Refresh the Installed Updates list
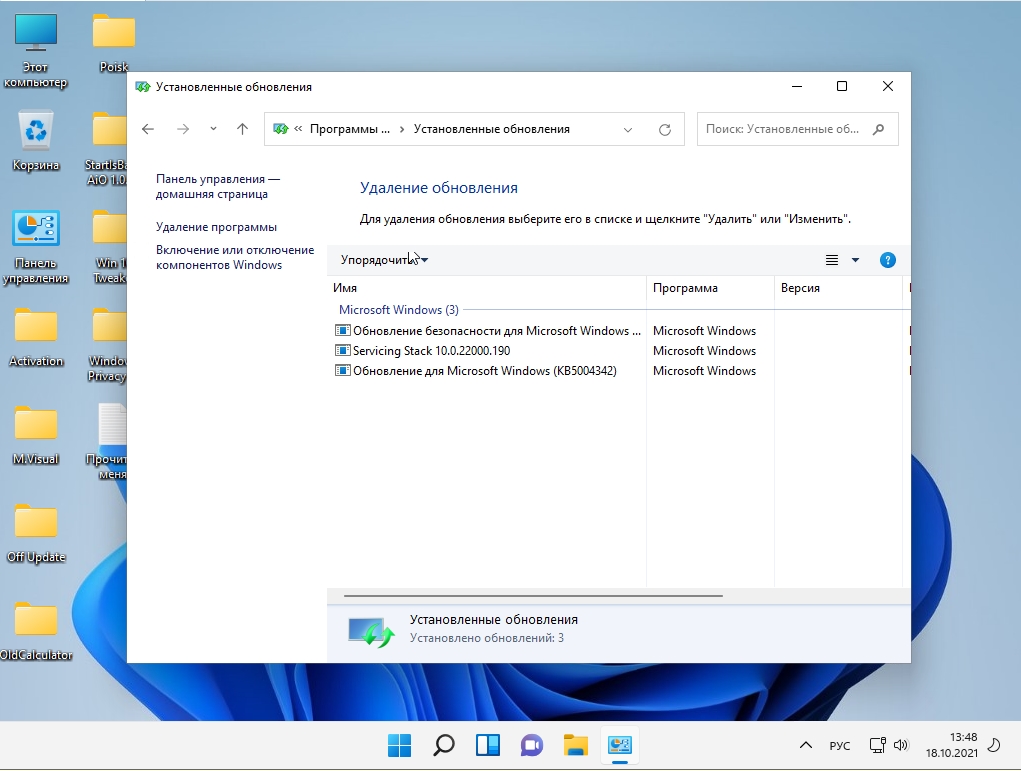Image resolution: width=1021 pixels, height=771 pixels. point(664,129)
